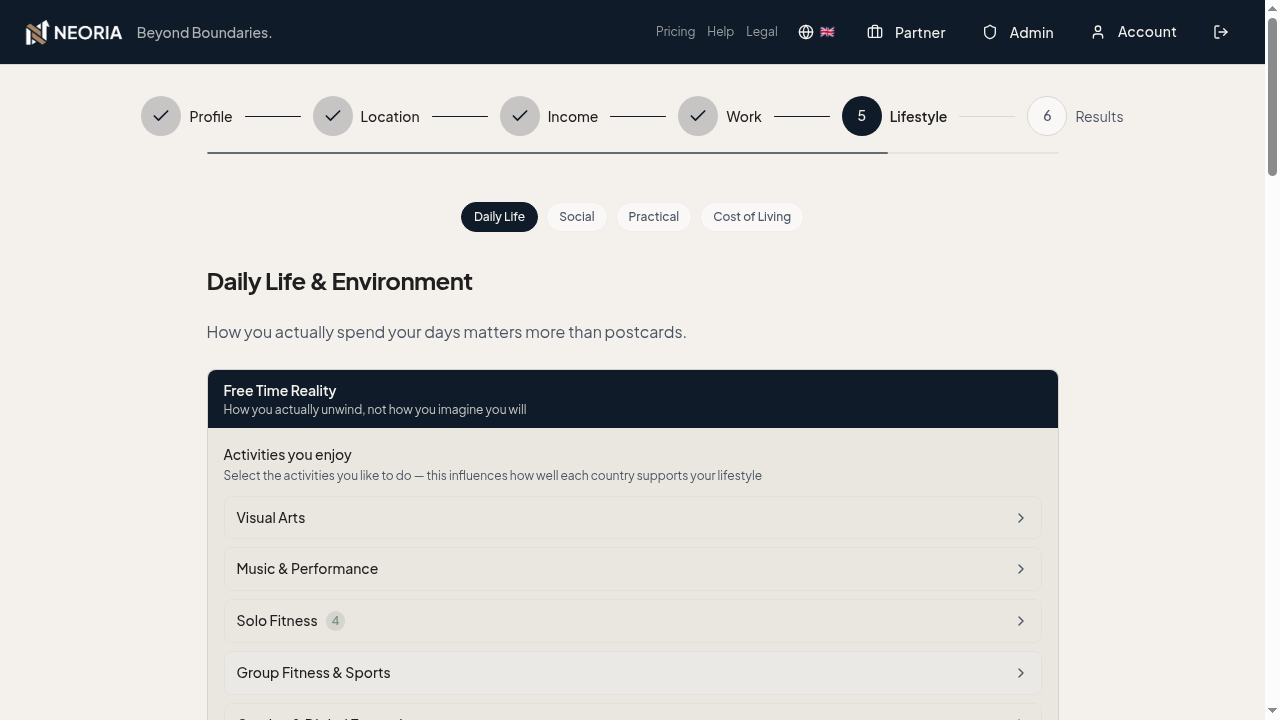The image size is (1280, 720).
Task: Click the Results step number 6 circle
Action: click(x=1047, y=116)
